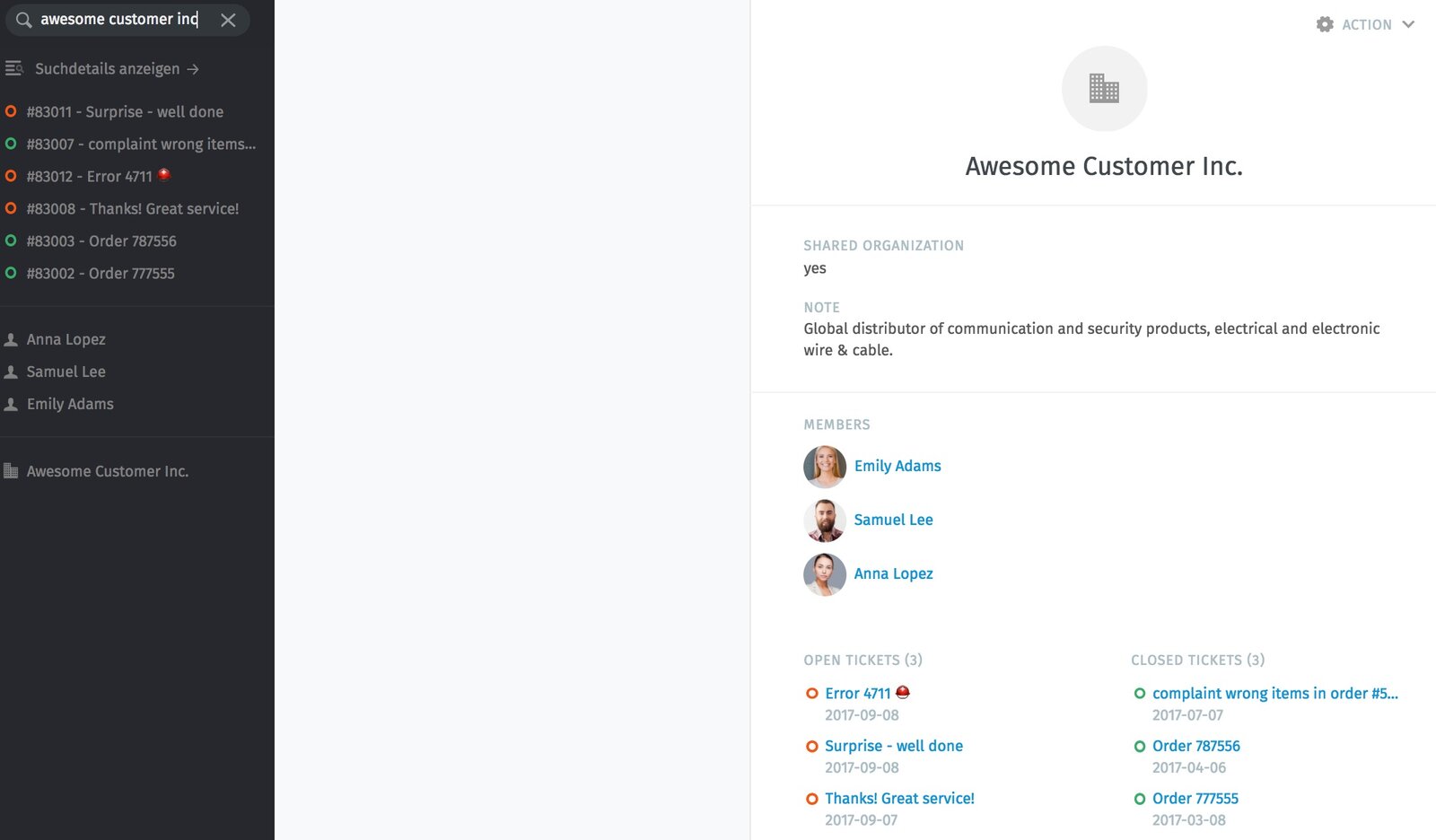This screenshot has height=840, width=1436.
Task: Click the person icon beside Anna Lopez
Action: point(13,339)
